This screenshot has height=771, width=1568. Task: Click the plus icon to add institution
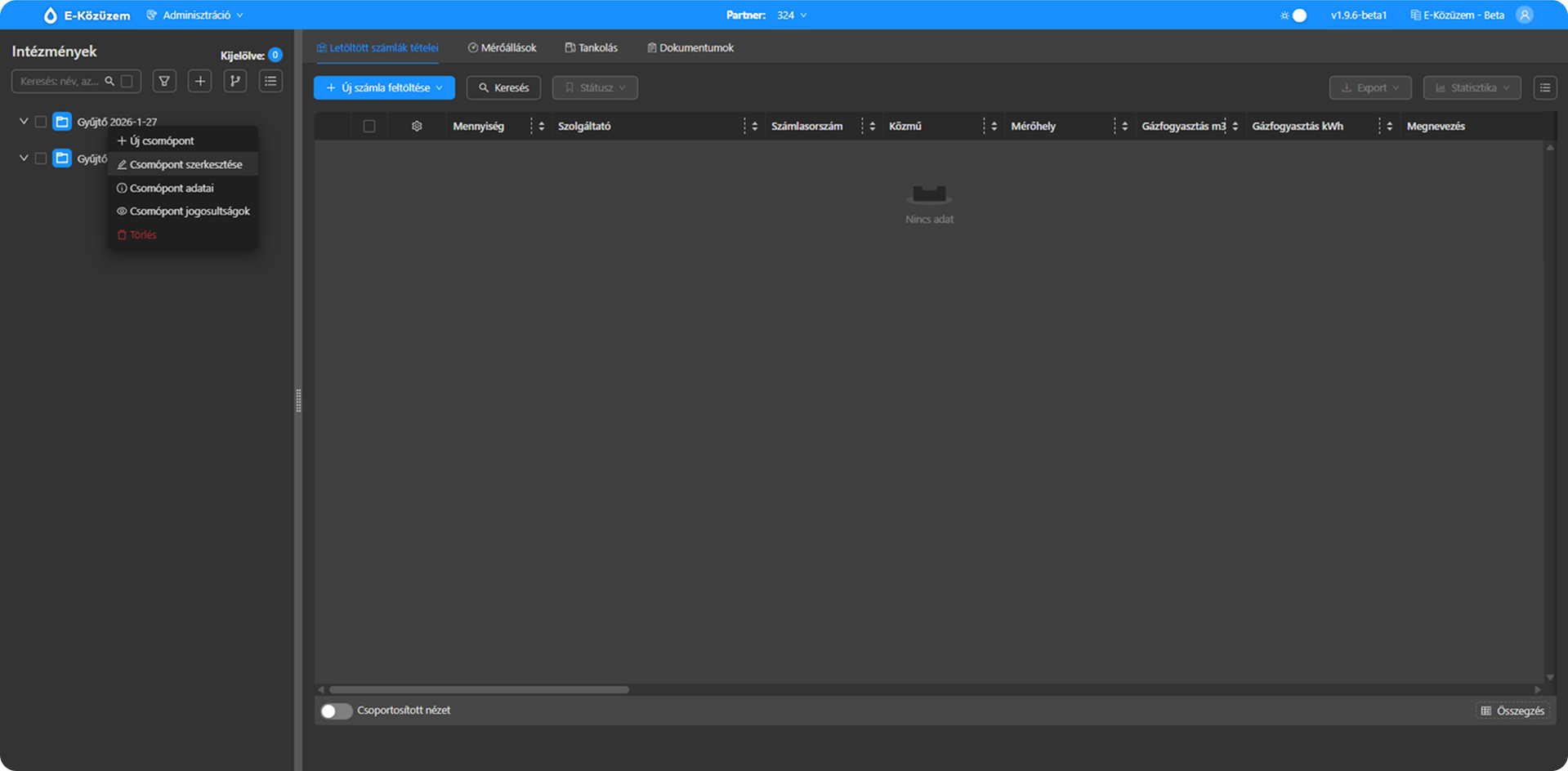pyautogui.click(x=200, y=81)
